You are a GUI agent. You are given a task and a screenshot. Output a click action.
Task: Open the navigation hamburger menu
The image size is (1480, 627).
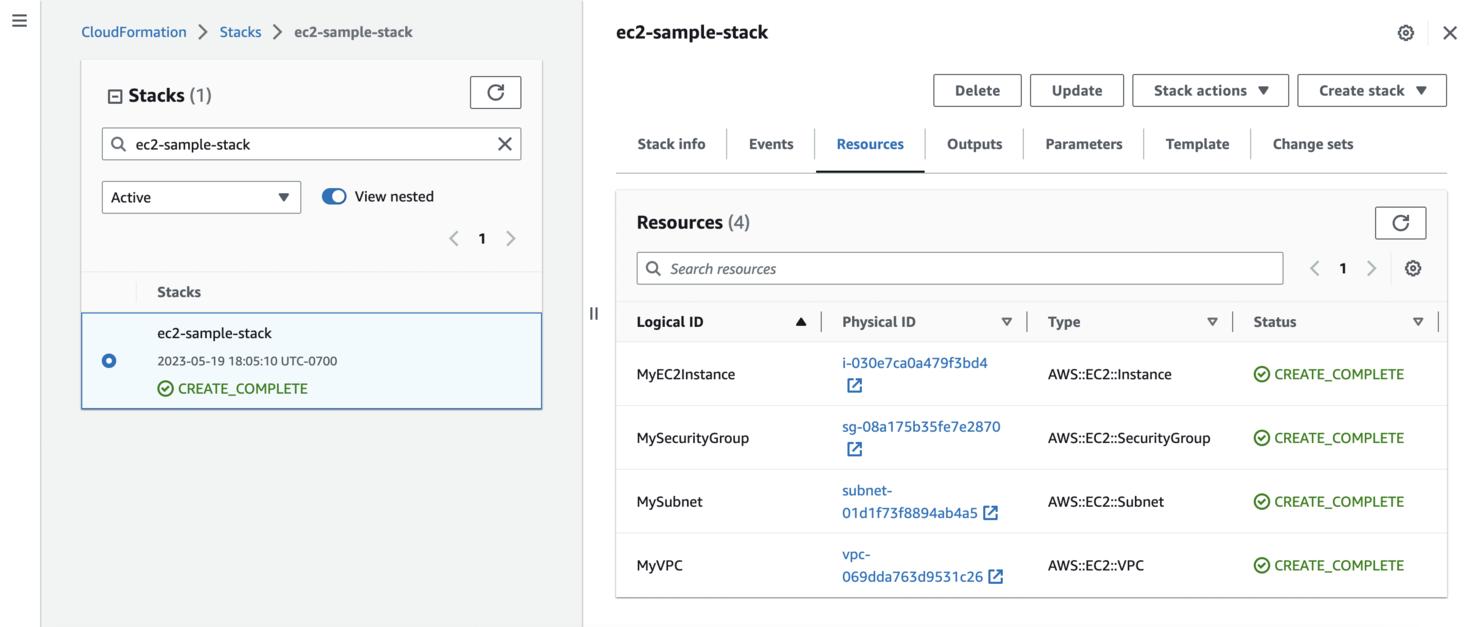[x=19, y=20]
